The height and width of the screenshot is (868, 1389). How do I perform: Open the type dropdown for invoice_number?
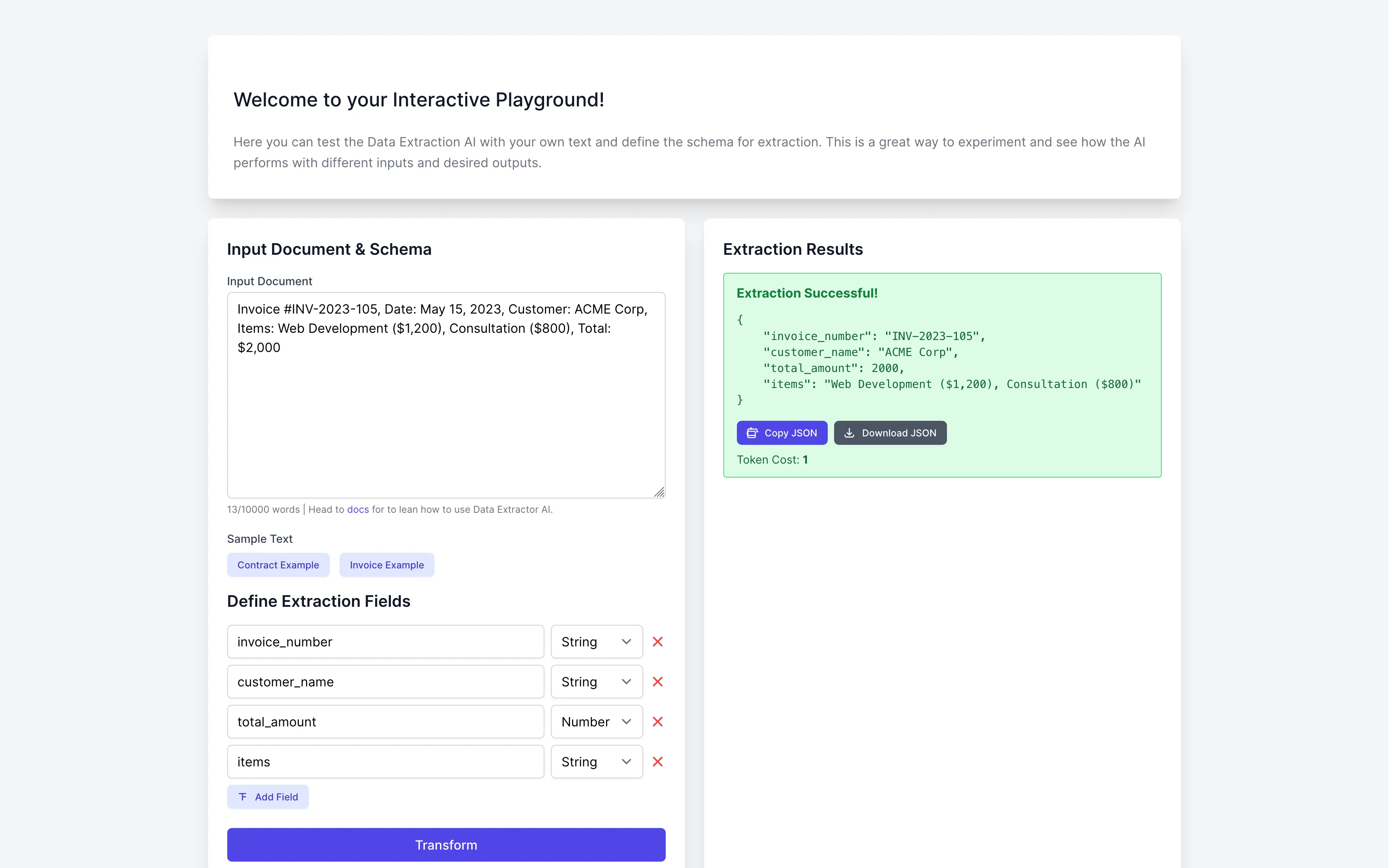[x=596, y=641]
